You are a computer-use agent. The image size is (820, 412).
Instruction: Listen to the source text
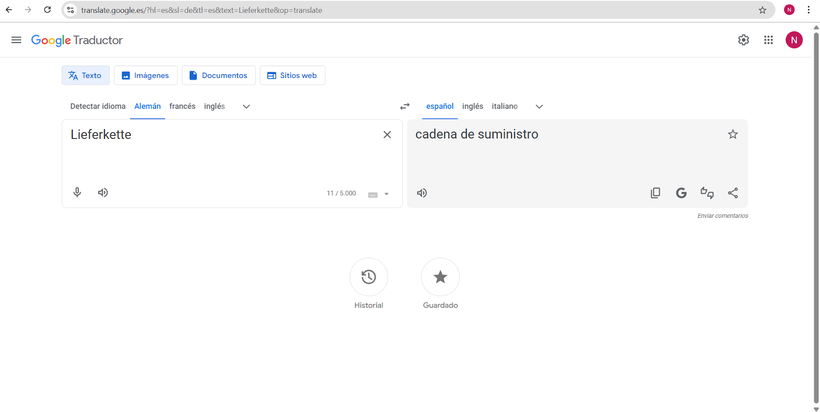pyautogui.click(x=103, y=192)
